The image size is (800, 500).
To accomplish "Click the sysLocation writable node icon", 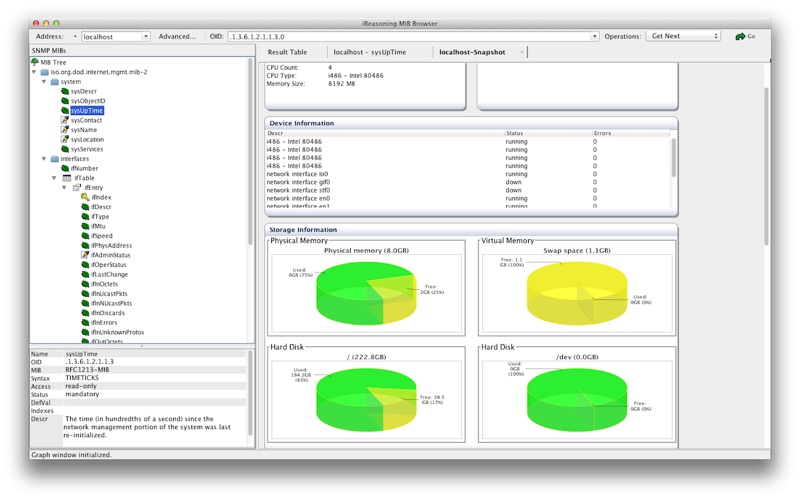I will (65, 139).
